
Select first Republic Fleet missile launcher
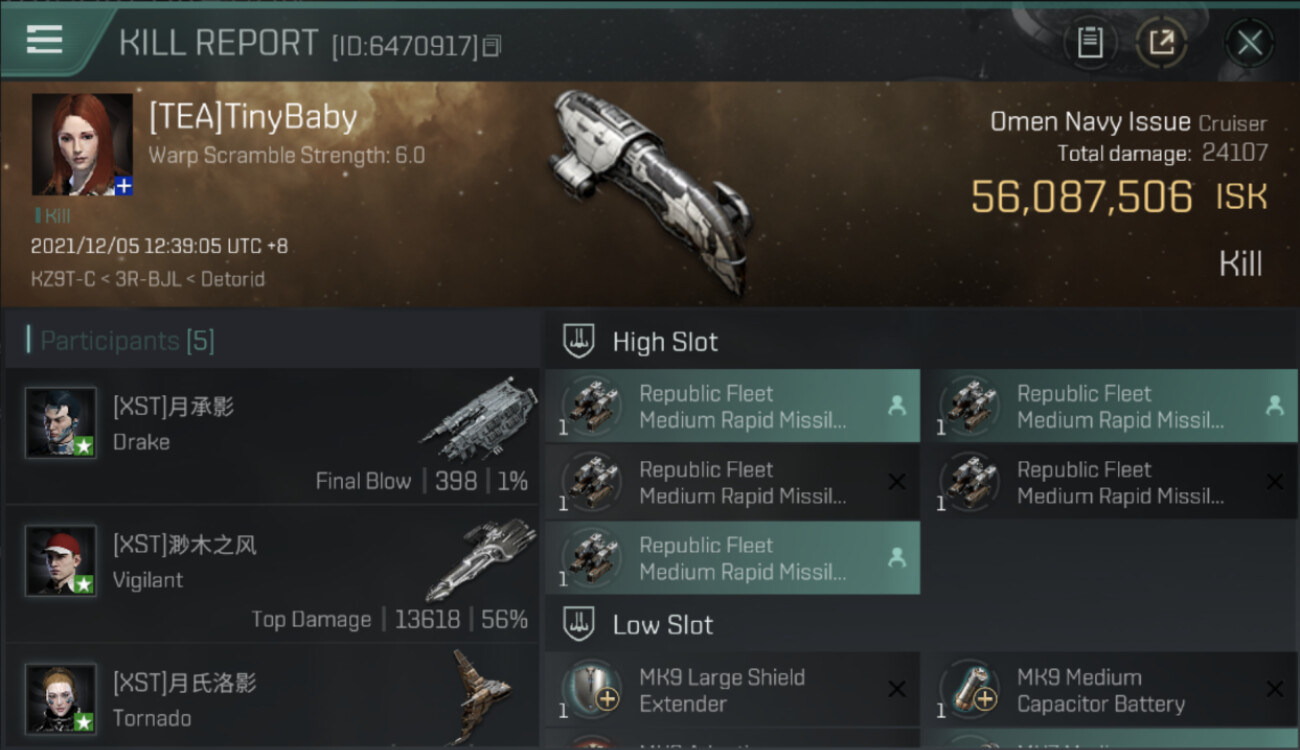pos(732,406)
